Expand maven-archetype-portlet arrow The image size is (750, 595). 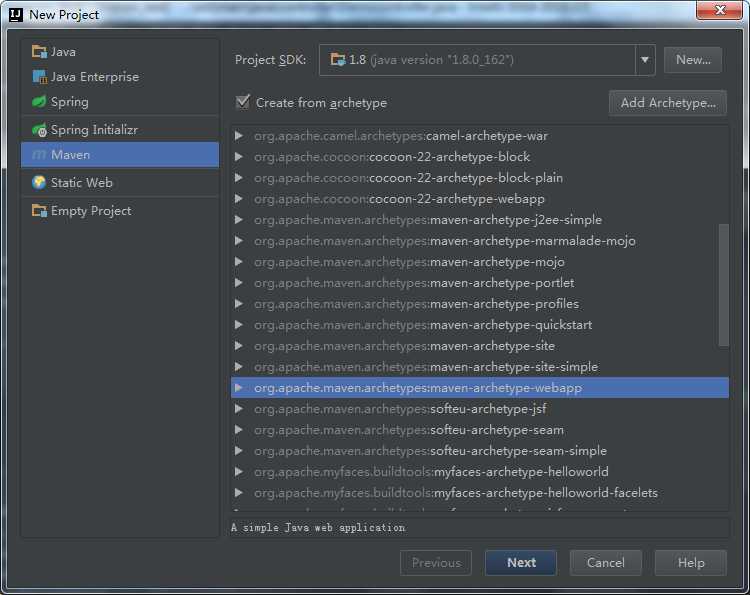pyautogui.click(x=239, y=283)
